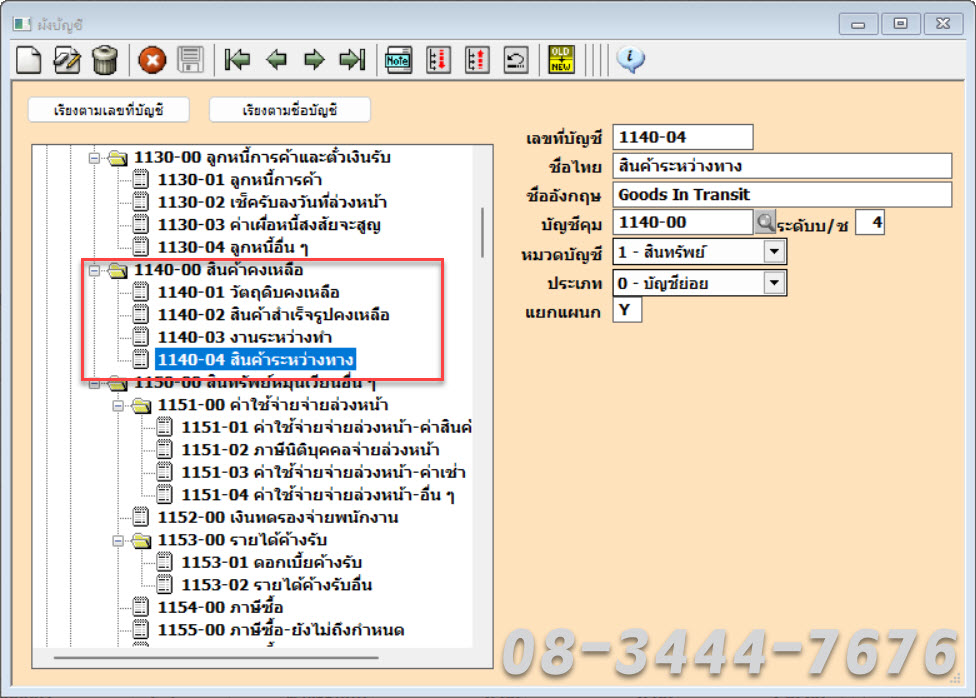Screen dimensions: 976x698
Task: Click the แยกแผนก field showing Y
Action: [x=627, y=310]
